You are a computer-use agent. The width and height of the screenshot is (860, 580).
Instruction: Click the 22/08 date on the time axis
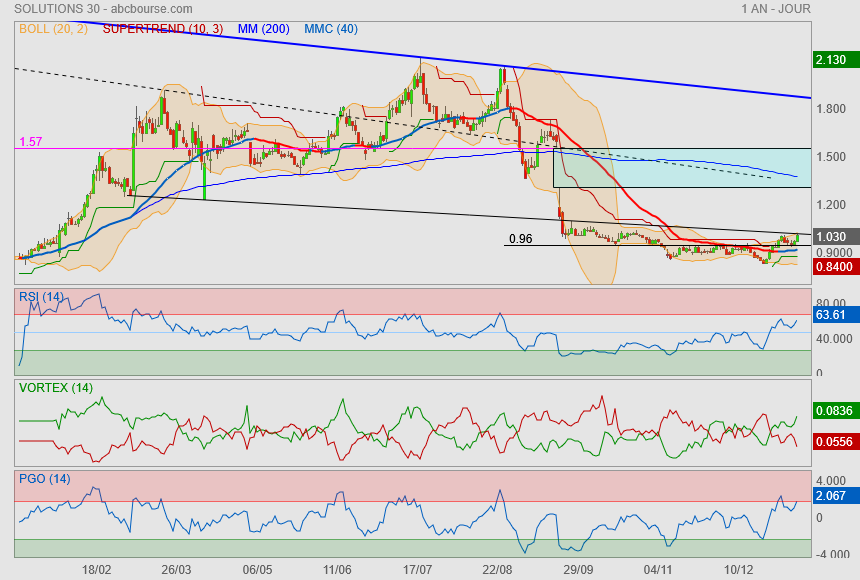(x=497, y=569)
